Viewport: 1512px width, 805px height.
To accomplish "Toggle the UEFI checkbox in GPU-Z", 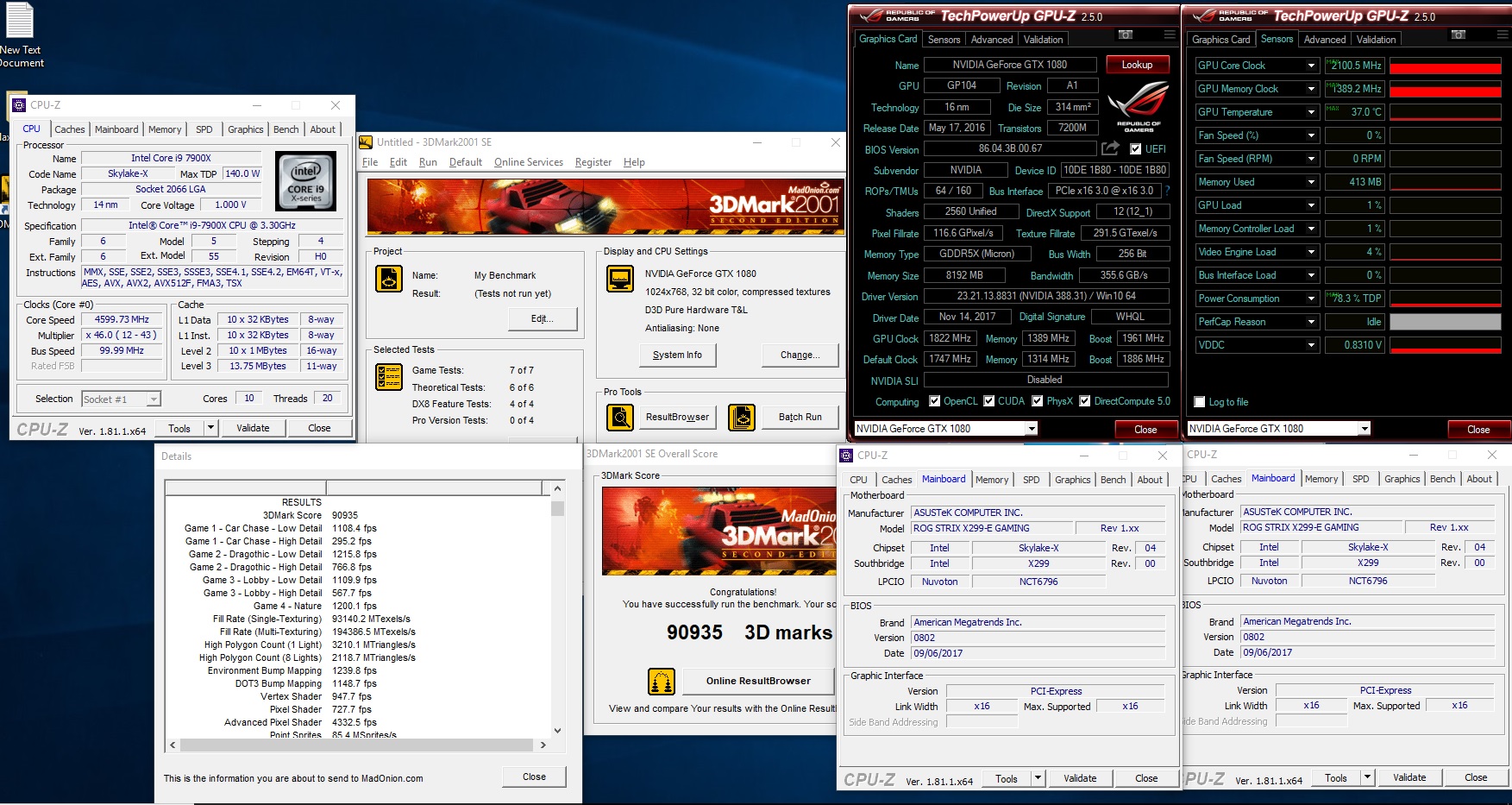I will pyautogui.click(x=1135, y=149).
